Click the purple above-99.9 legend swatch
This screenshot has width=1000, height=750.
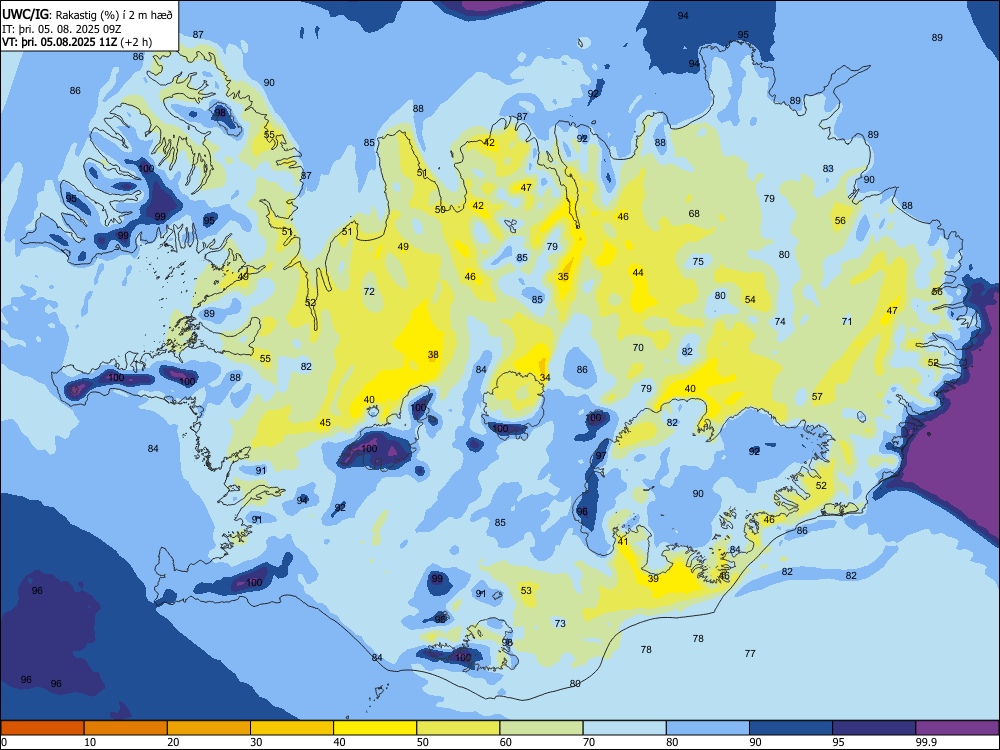tap(957, 728)
